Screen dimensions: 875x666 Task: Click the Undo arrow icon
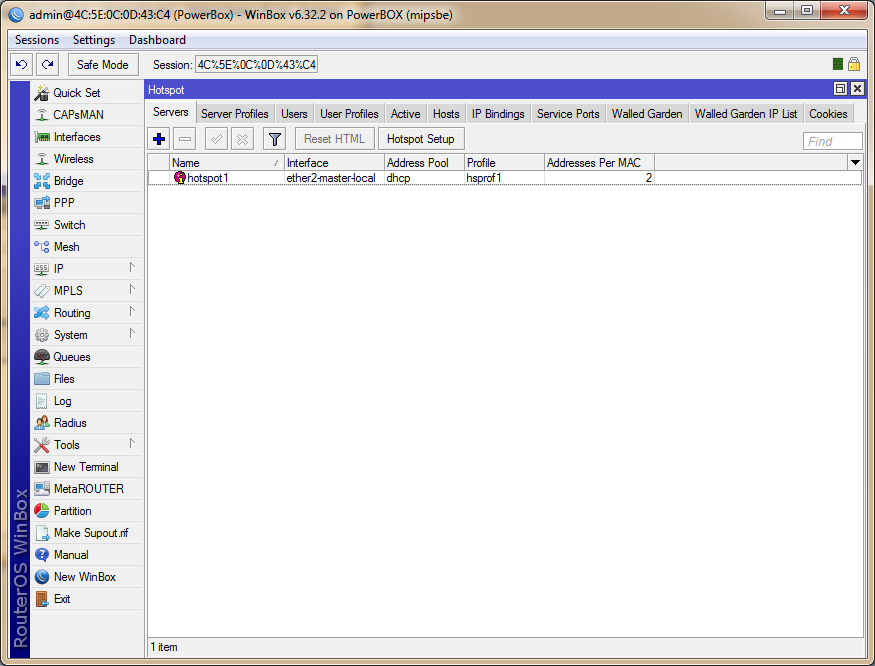coord(21,65)
